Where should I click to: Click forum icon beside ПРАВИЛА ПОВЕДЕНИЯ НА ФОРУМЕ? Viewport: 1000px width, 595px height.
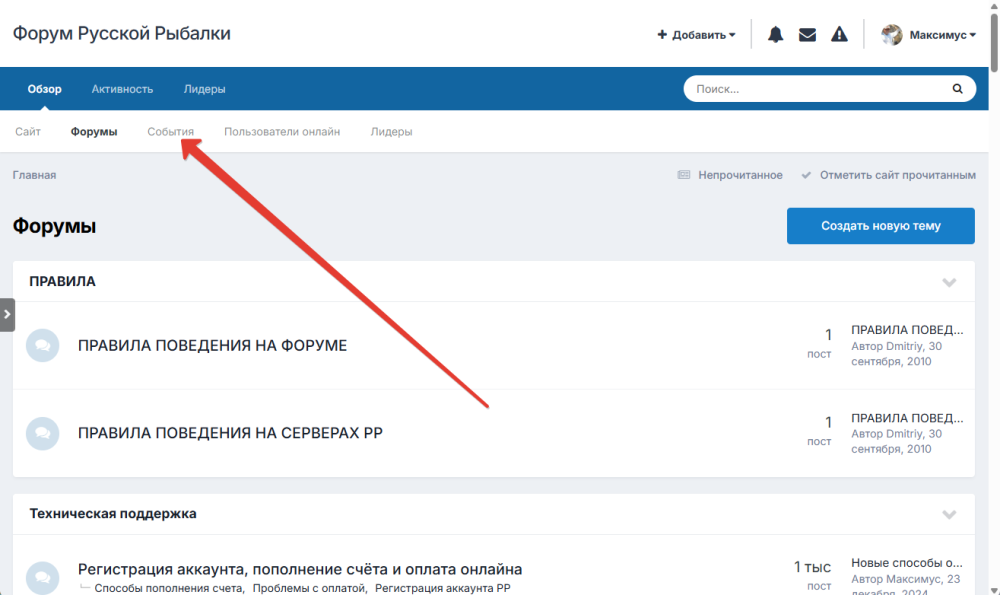42,345
